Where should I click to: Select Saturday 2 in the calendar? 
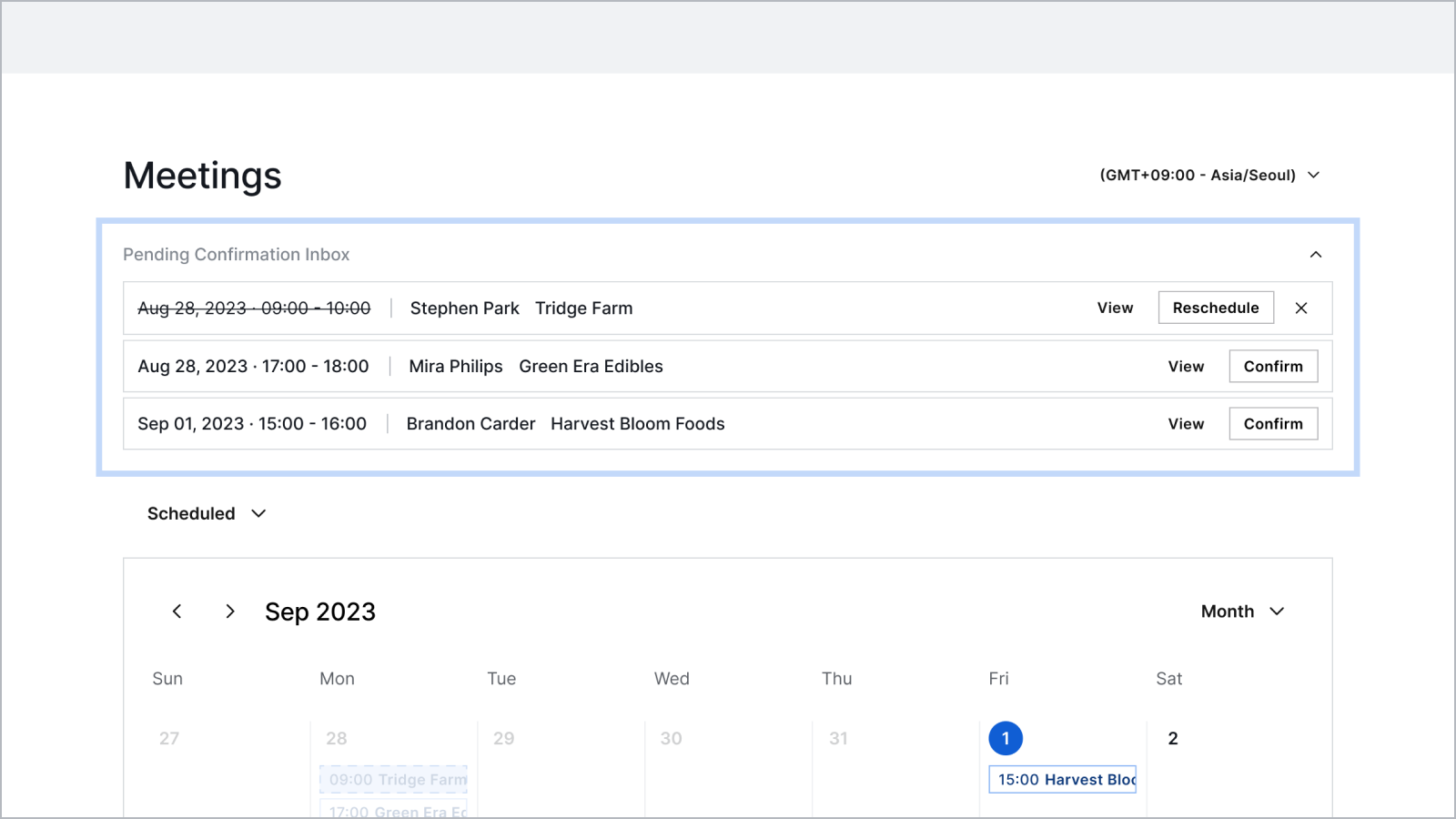tap(1172, 738)
